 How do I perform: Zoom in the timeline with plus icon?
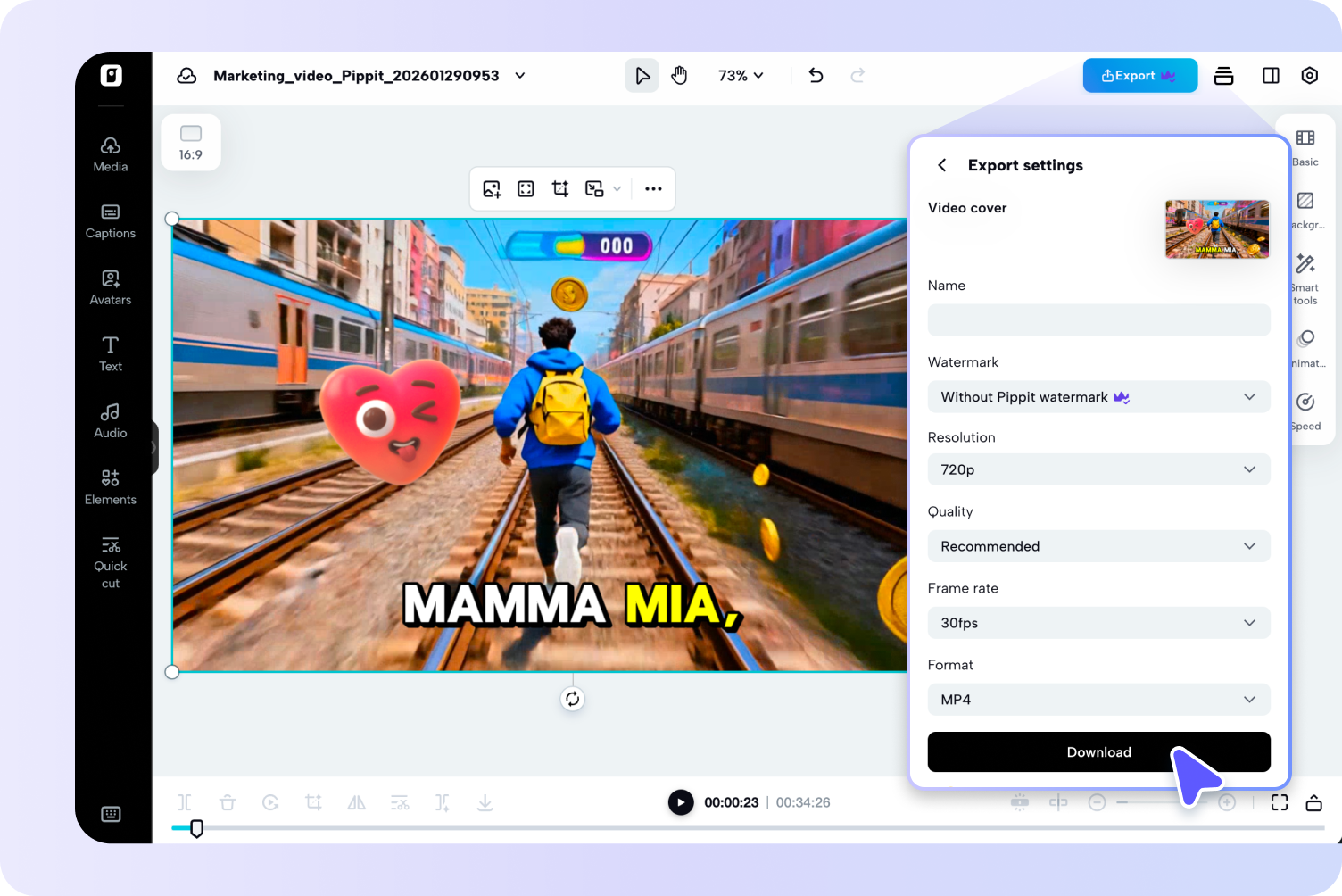1227,802
